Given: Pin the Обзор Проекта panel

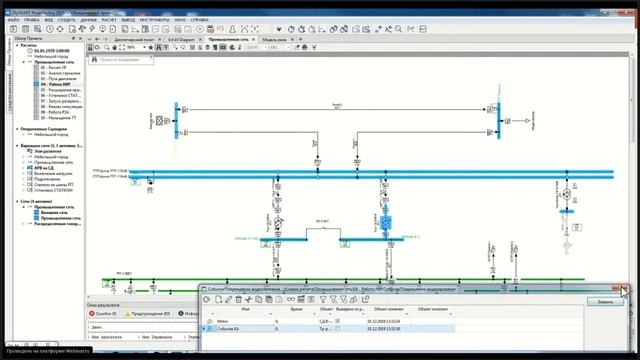Looking at the screenshot, I should [x=73, y=38].
